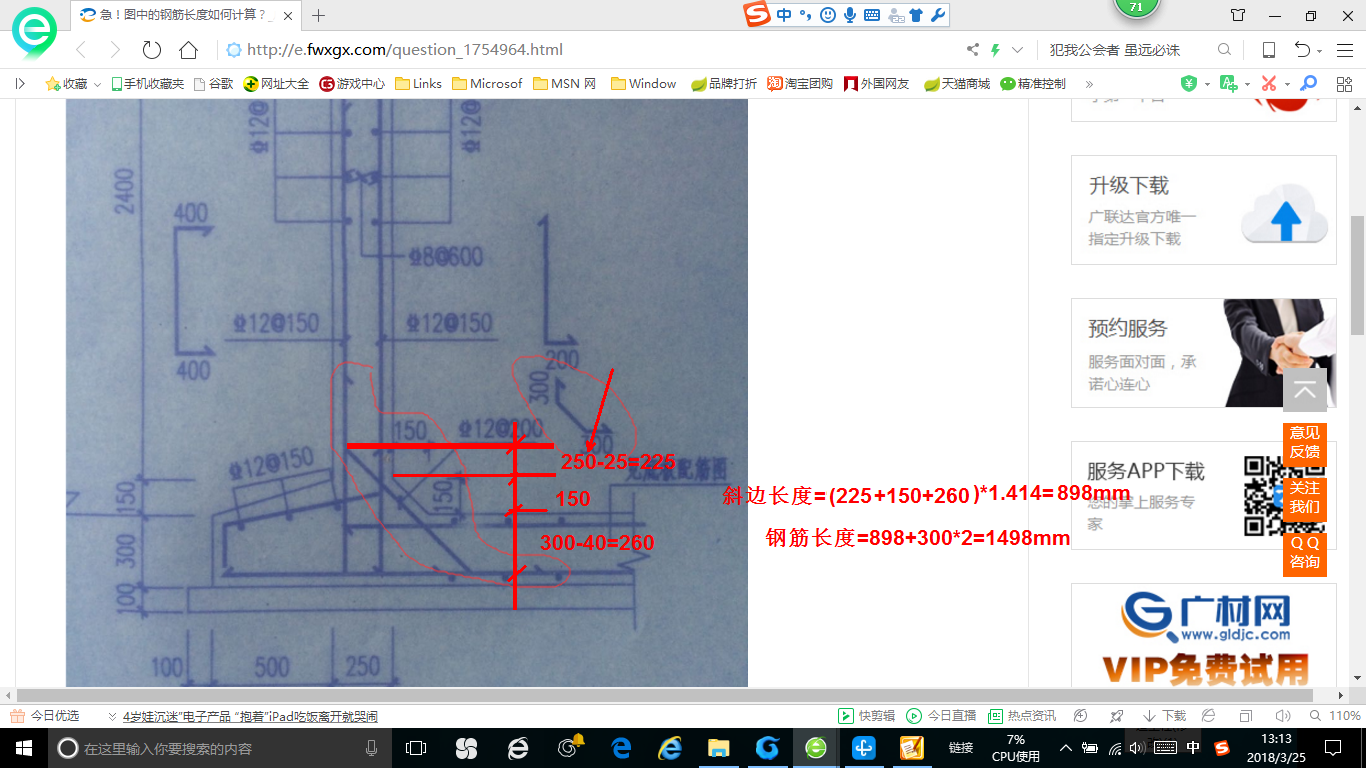This screenshot has width=1366, height=768.
Task: Open the 网址大全 bookmark
Action: (277, 84)
